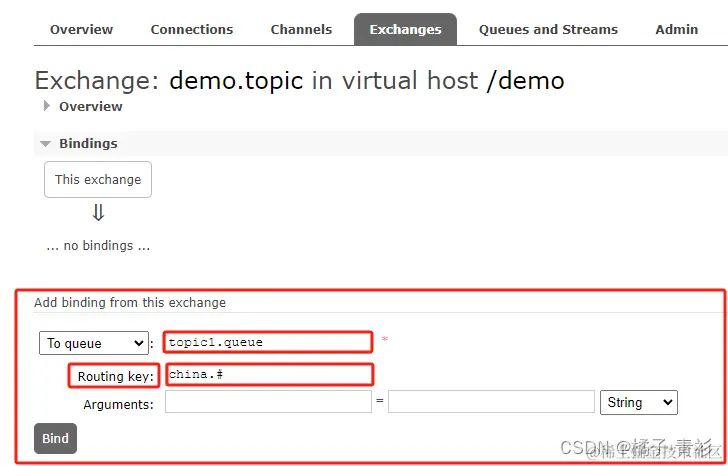
Task: Open the String argument type dropdown
Action: point(639,402)
